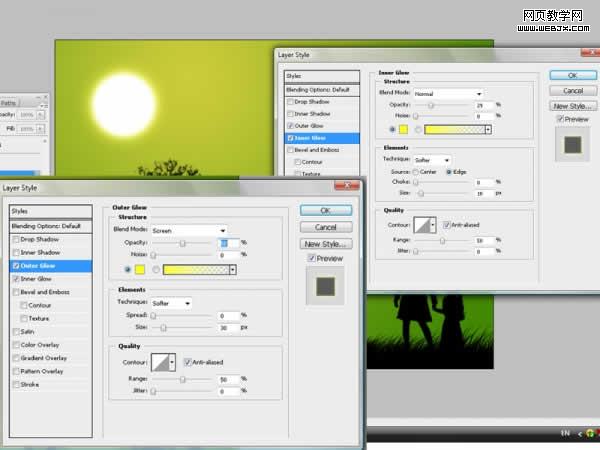Select Center source radio in Inner Glow

[x=416, y=172]
